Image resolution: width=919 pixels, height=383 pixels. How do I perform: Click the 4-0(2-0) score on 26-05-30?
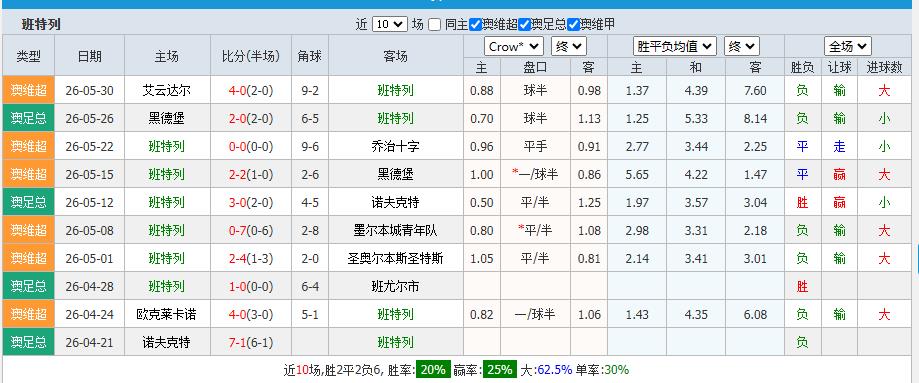[x=251, y=91]
